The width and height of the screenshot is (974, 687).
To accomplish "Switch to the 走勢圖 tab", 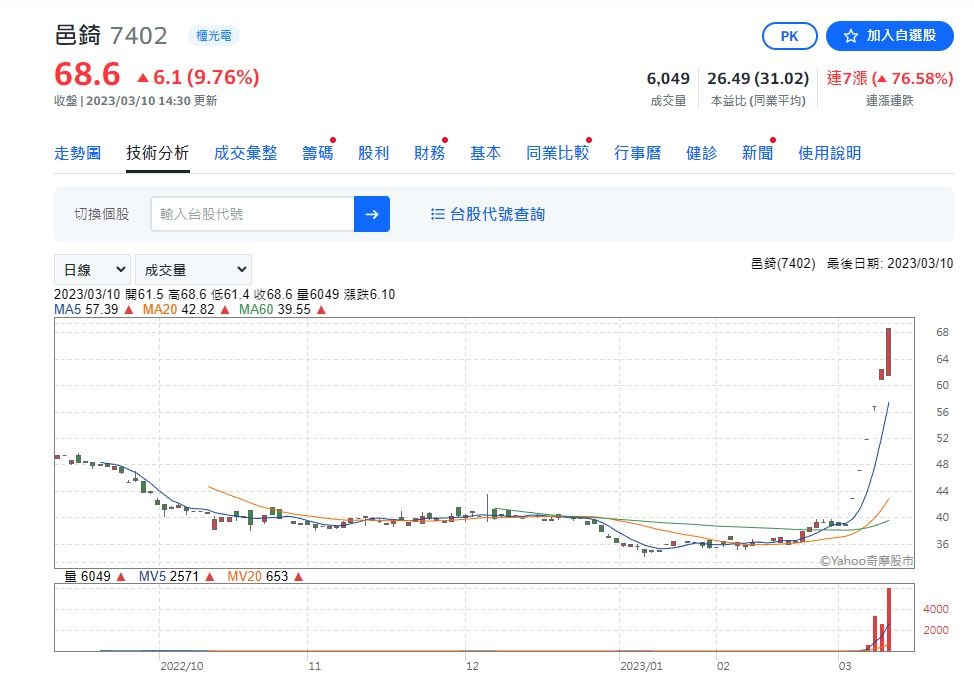I will click(x=77, y=153).
